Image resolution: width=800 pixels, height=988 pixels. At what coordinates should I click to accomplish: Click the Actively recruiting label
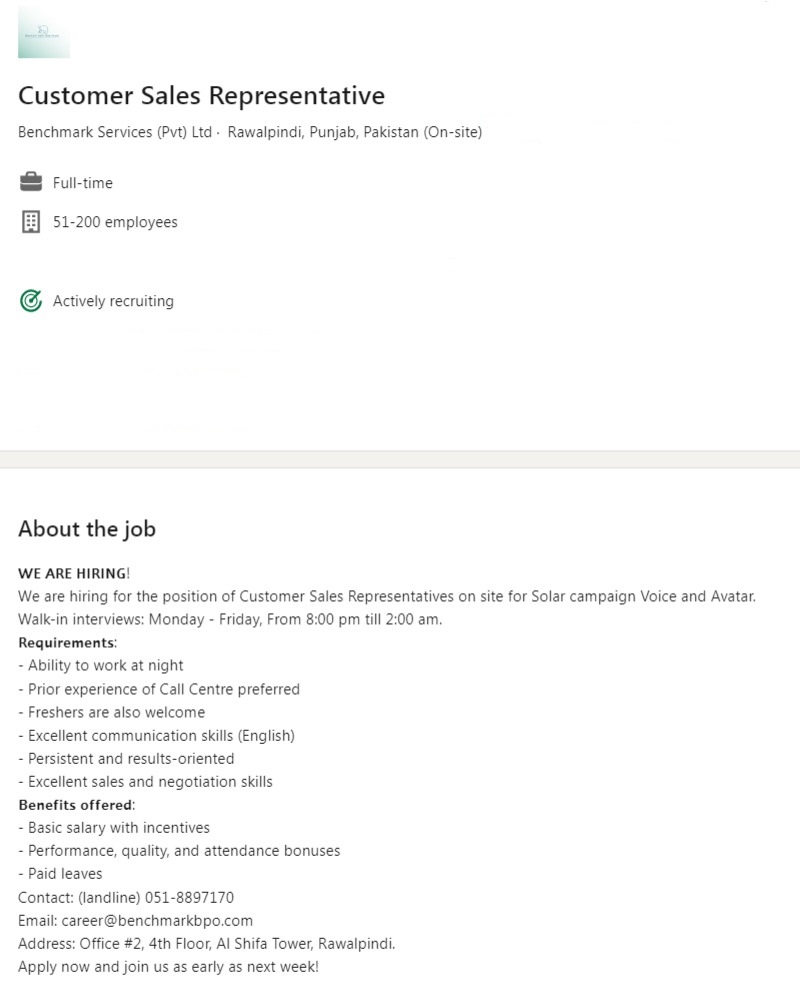113,301
